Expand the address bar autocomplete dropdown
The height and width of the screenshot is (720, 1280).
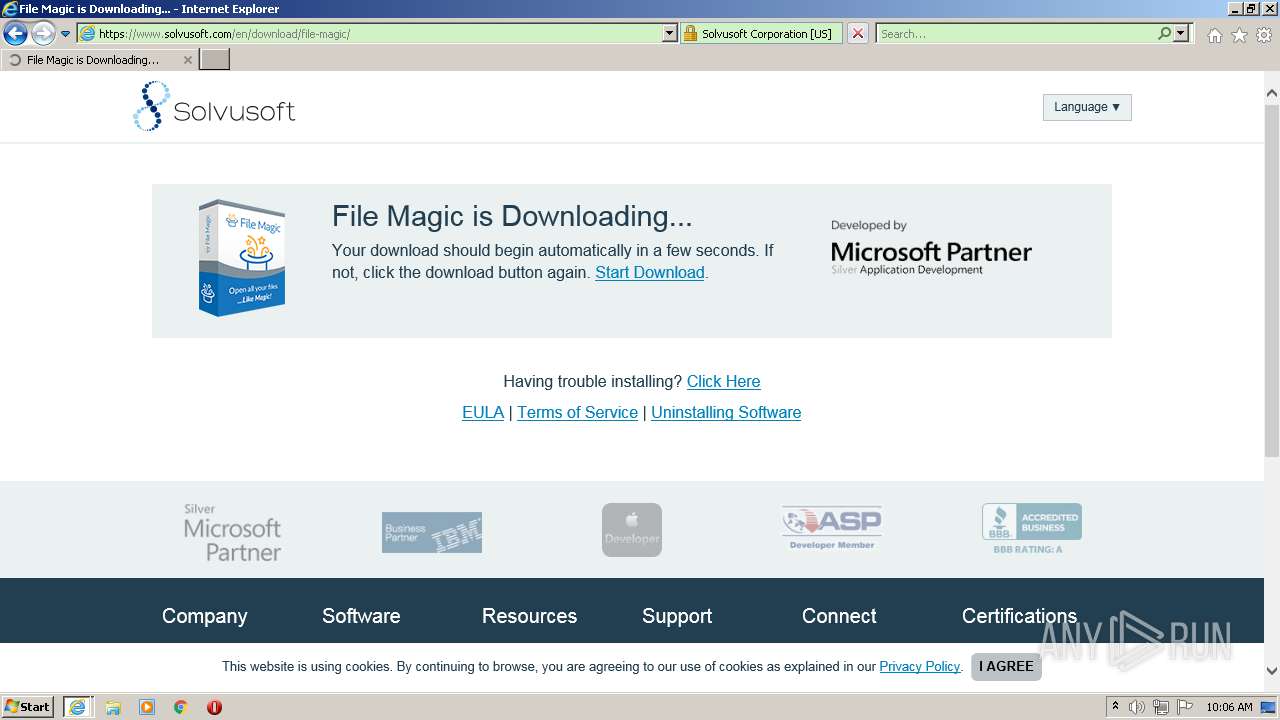(670, 33)
